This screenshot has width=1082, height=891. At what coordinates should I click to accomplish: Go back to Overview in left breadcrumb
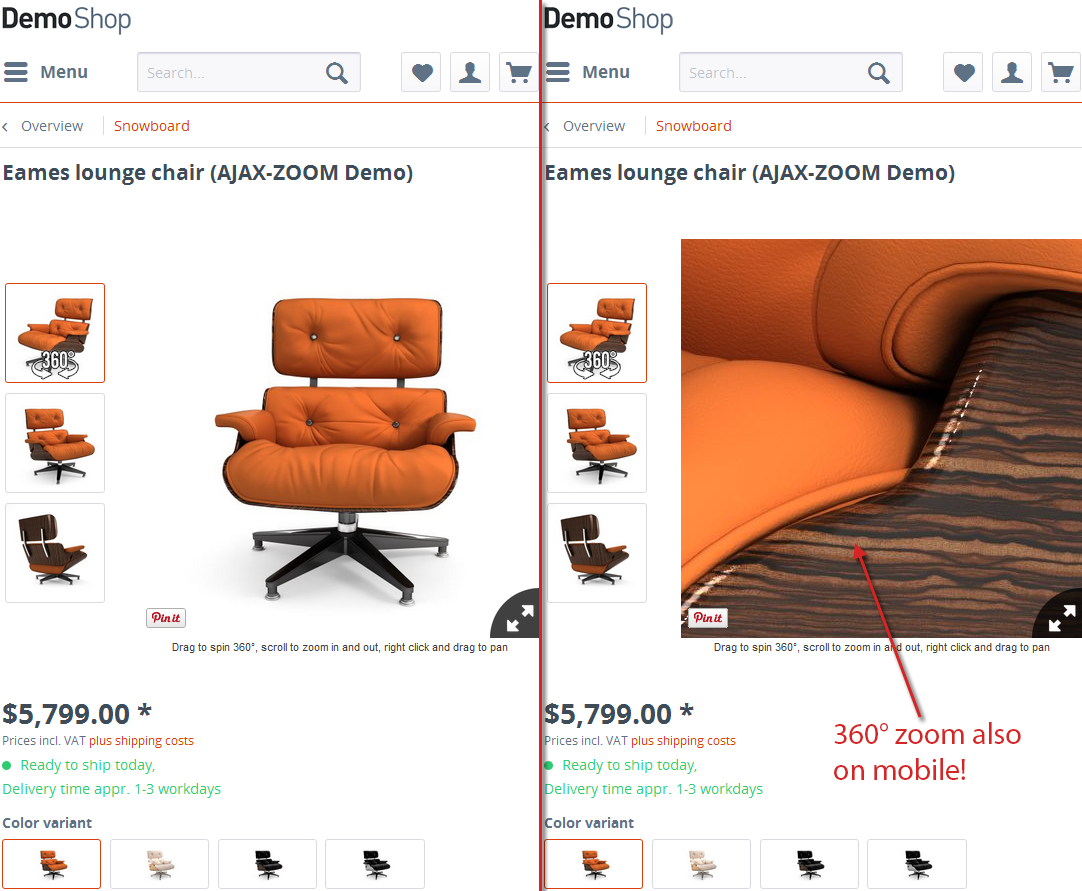point(52,126)
